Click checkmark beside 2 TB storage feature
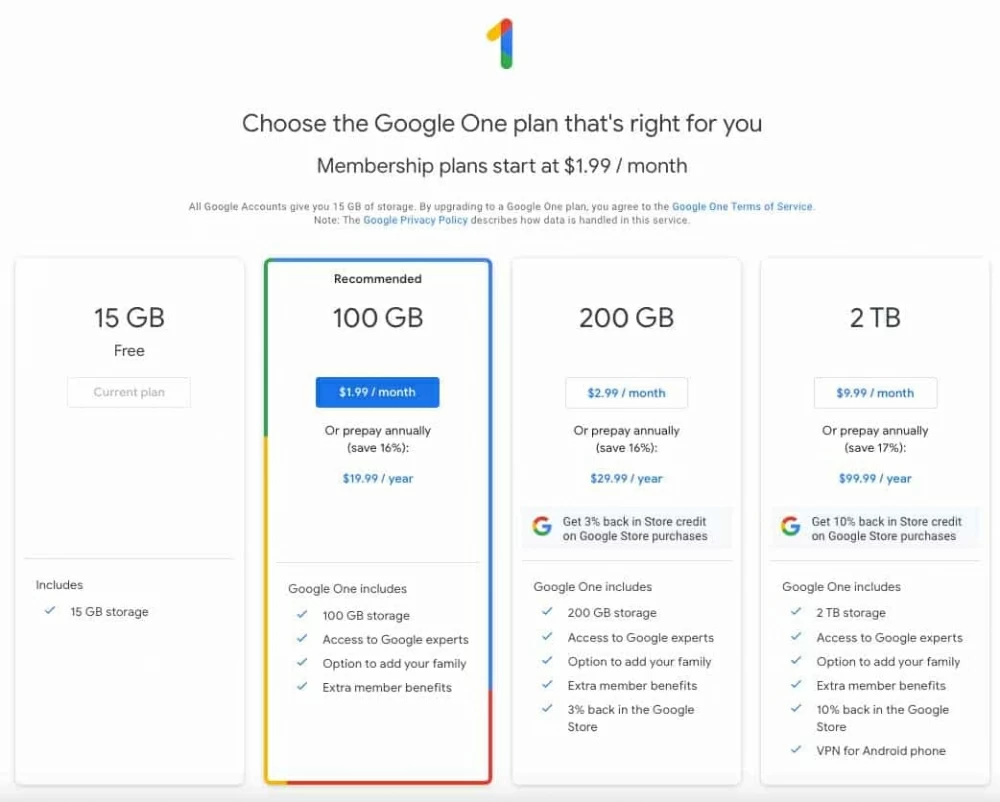The height and width of the screenshot is (802, 1000). click(x=796, y=612)
